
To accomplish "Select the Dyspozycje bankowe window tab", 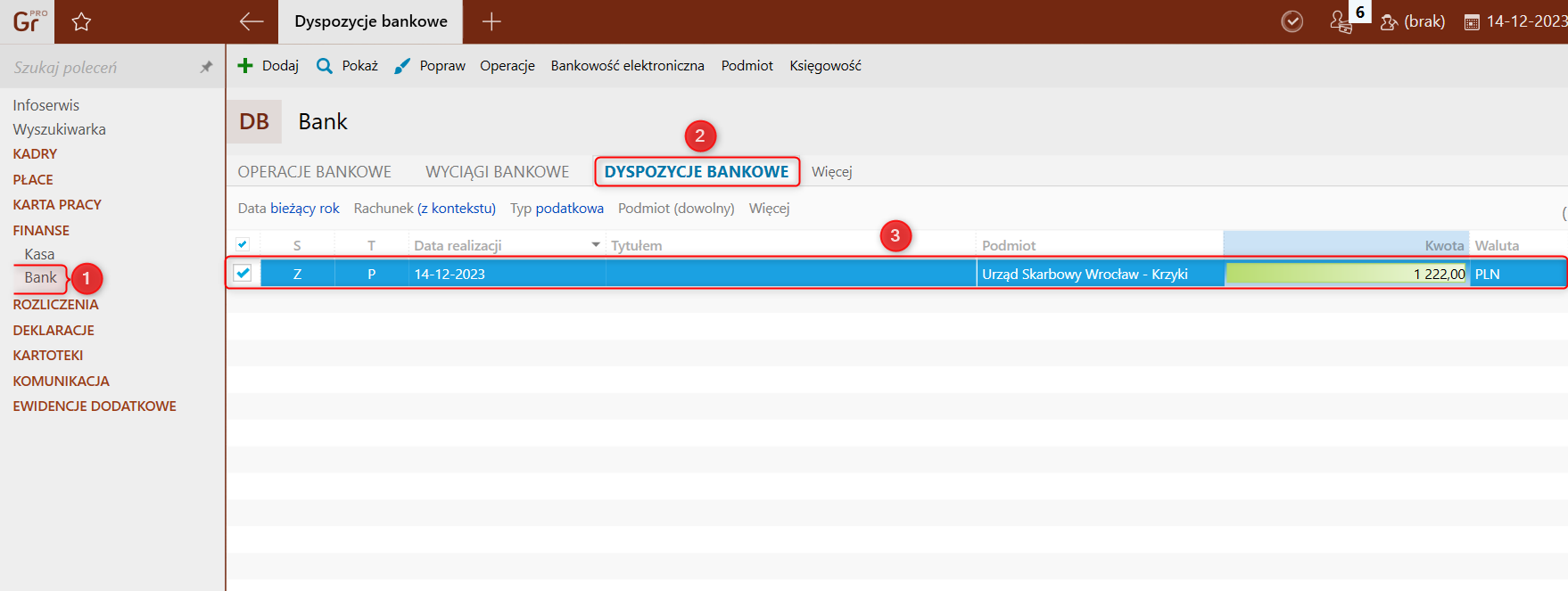I will (371, 21).
